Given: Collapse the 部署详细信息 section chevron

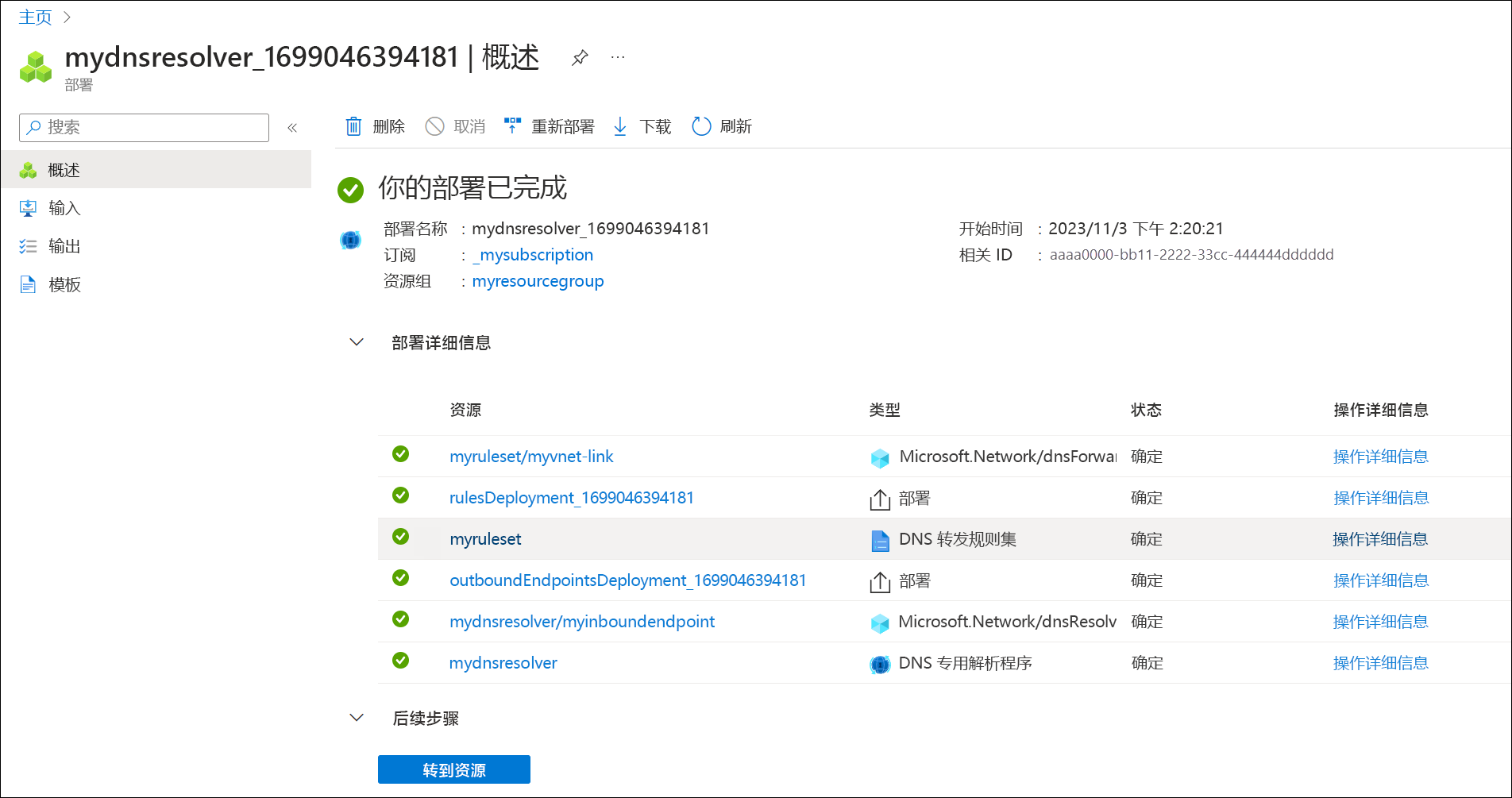Looking at the screenshot, I should click(x=357, y=342).
